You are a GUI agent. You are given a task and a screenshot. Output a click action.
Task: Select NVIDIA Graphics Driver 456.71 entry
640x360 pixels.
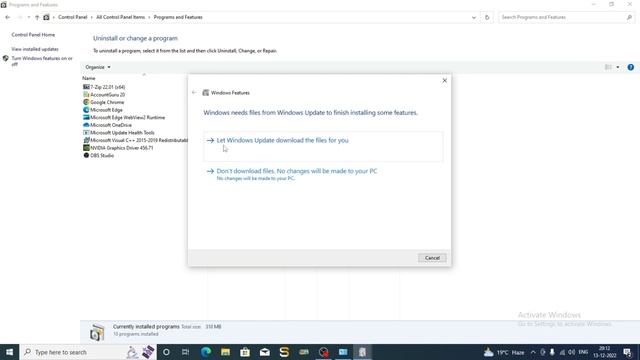(x=121, y=148)
